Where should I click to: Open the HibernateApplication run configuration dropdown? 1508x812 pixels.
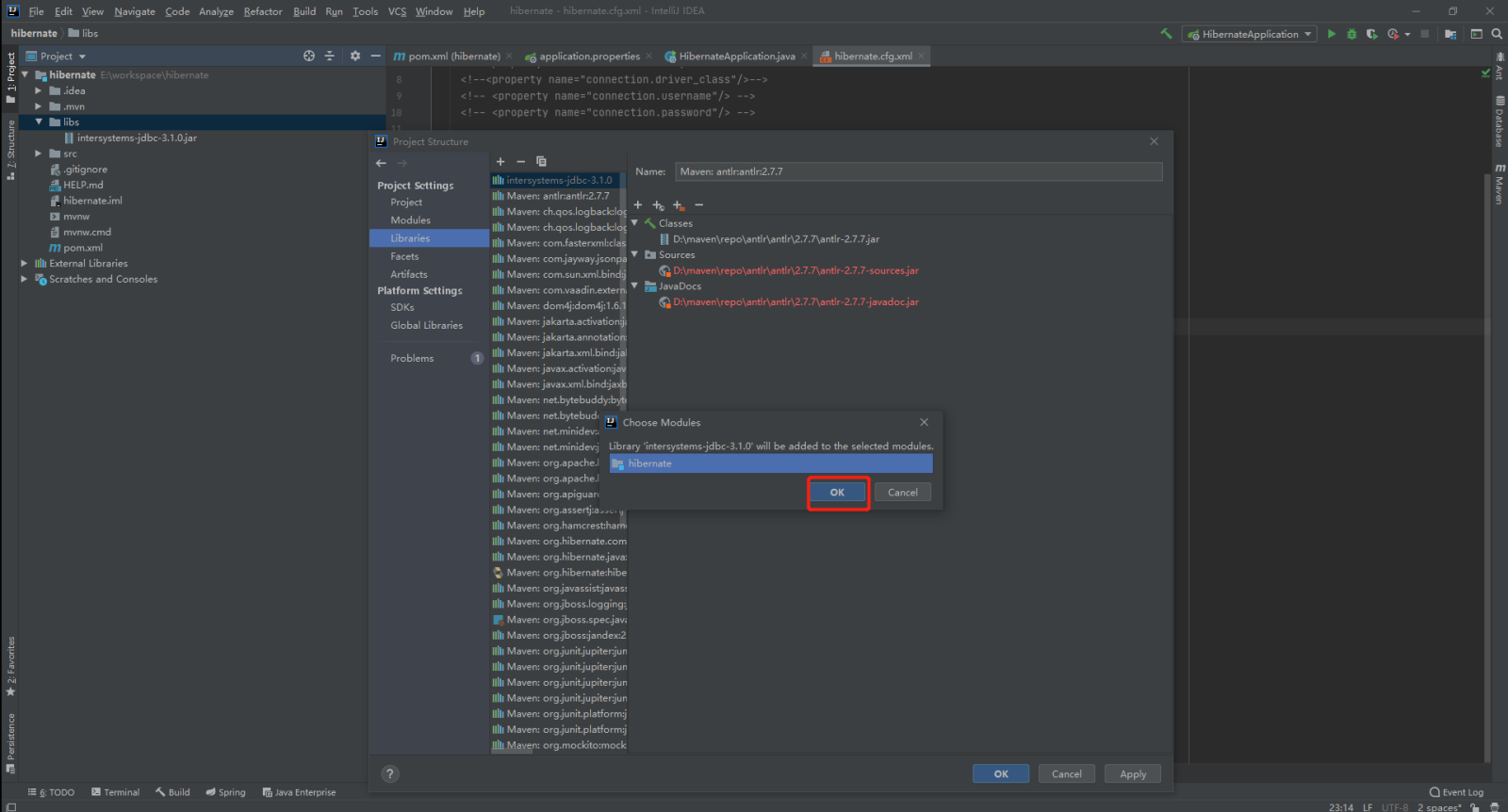tap(1250, 34)
